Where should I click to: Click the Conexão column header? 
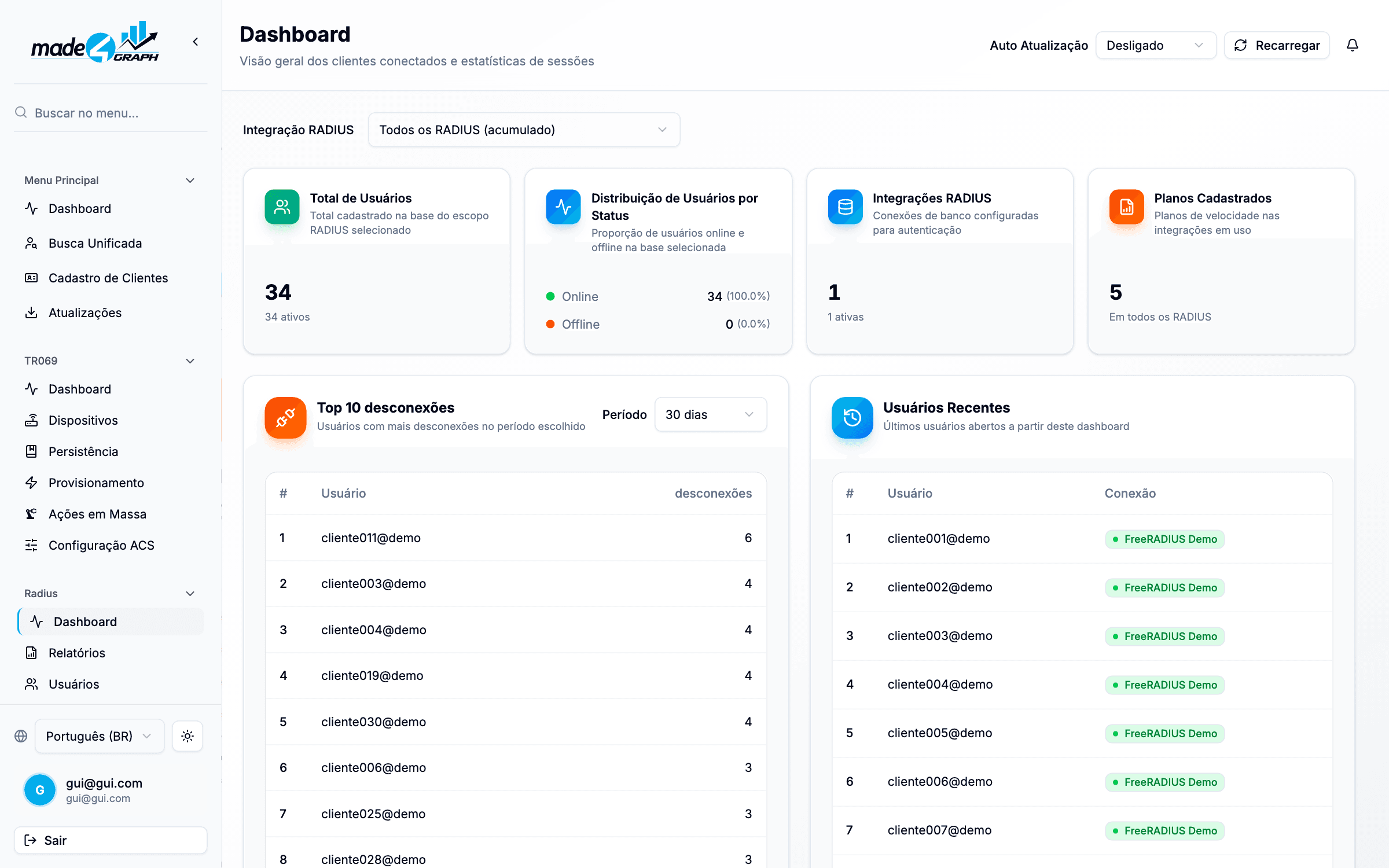pos(1130,493)
